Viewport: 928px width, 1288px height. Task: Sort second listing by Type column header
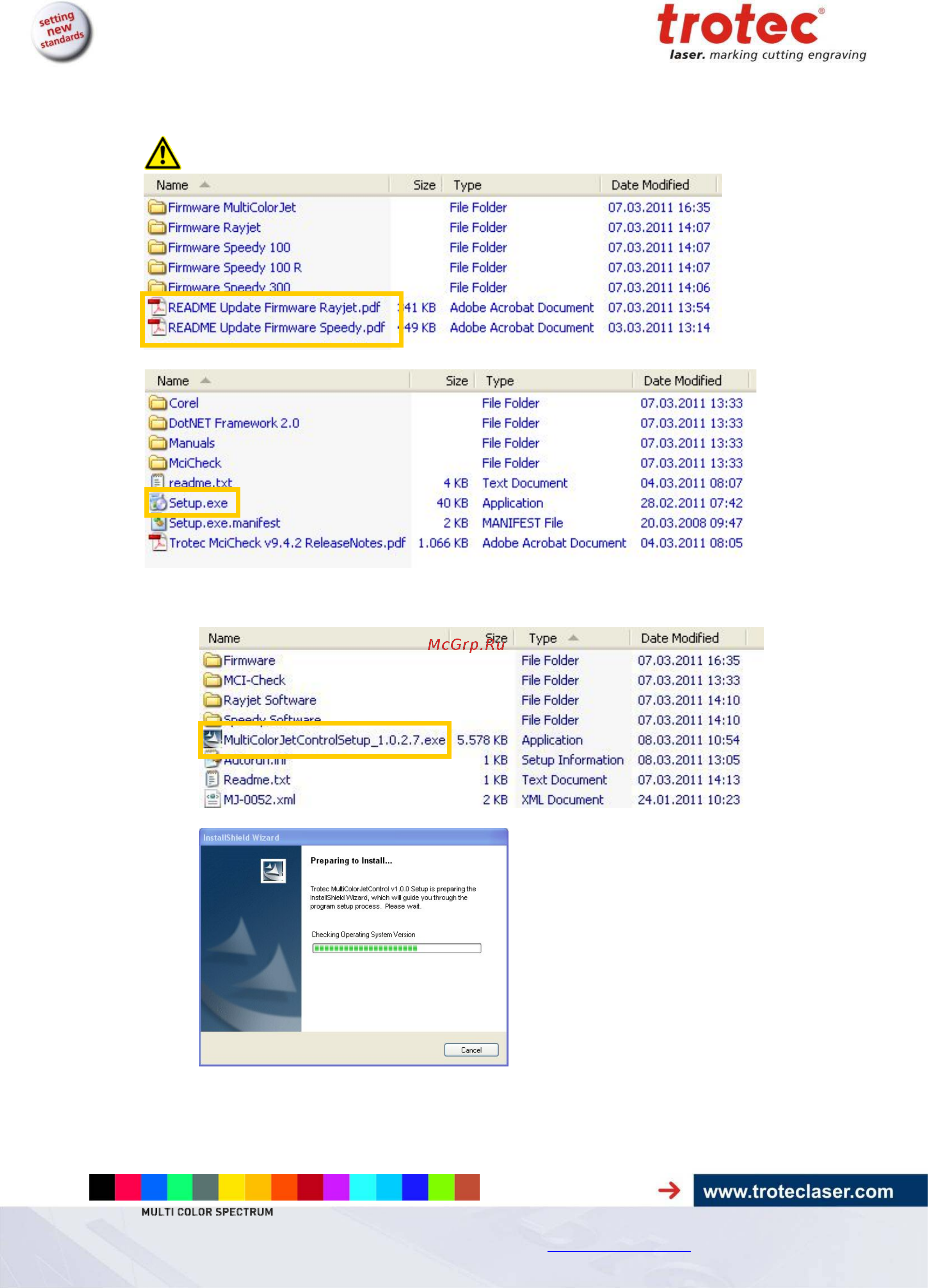(500, 381)
